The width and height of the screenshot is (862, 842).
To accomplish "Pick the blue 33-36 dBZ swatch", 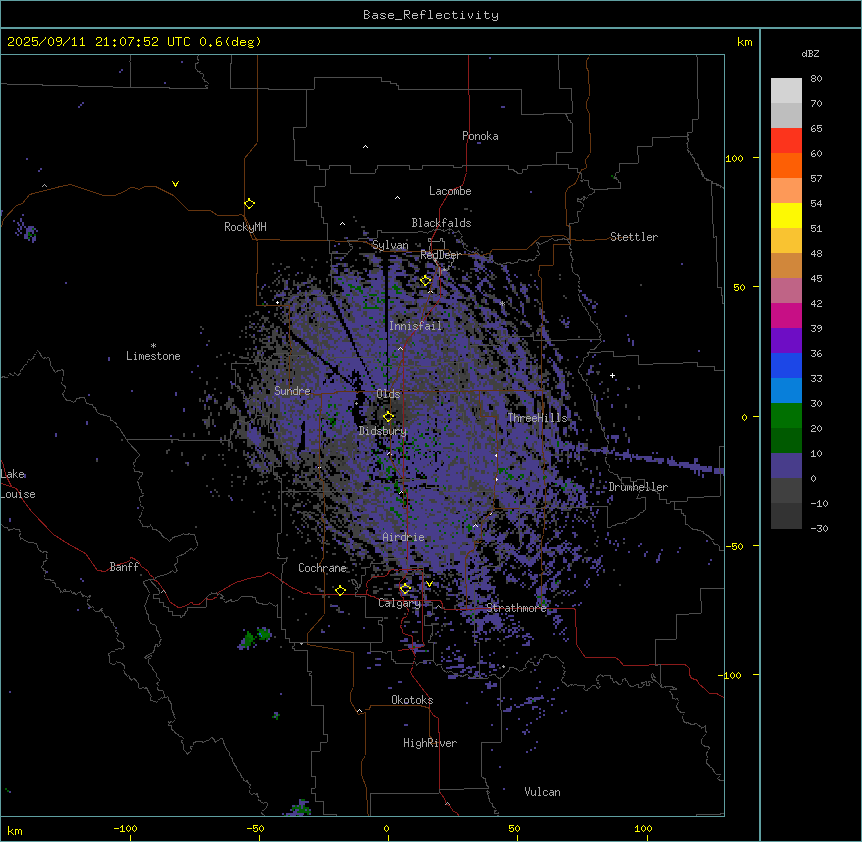I will tap(786, 365).
